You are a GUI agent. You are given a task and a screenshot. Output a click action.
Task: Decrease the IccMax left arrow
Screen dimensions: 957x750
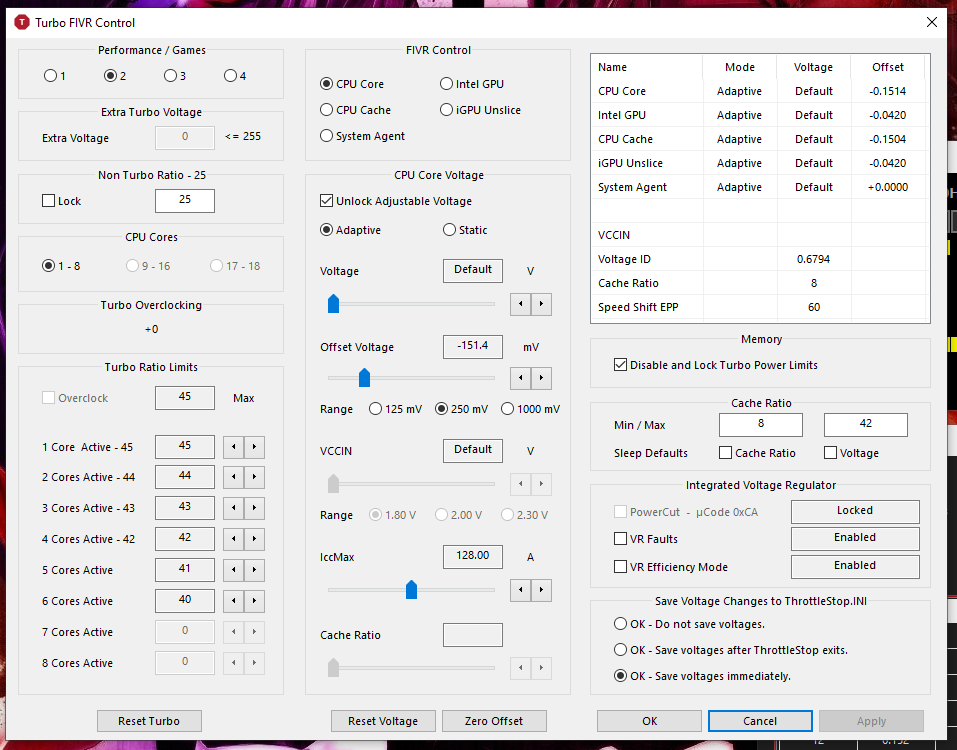click(x=520, y=590)
